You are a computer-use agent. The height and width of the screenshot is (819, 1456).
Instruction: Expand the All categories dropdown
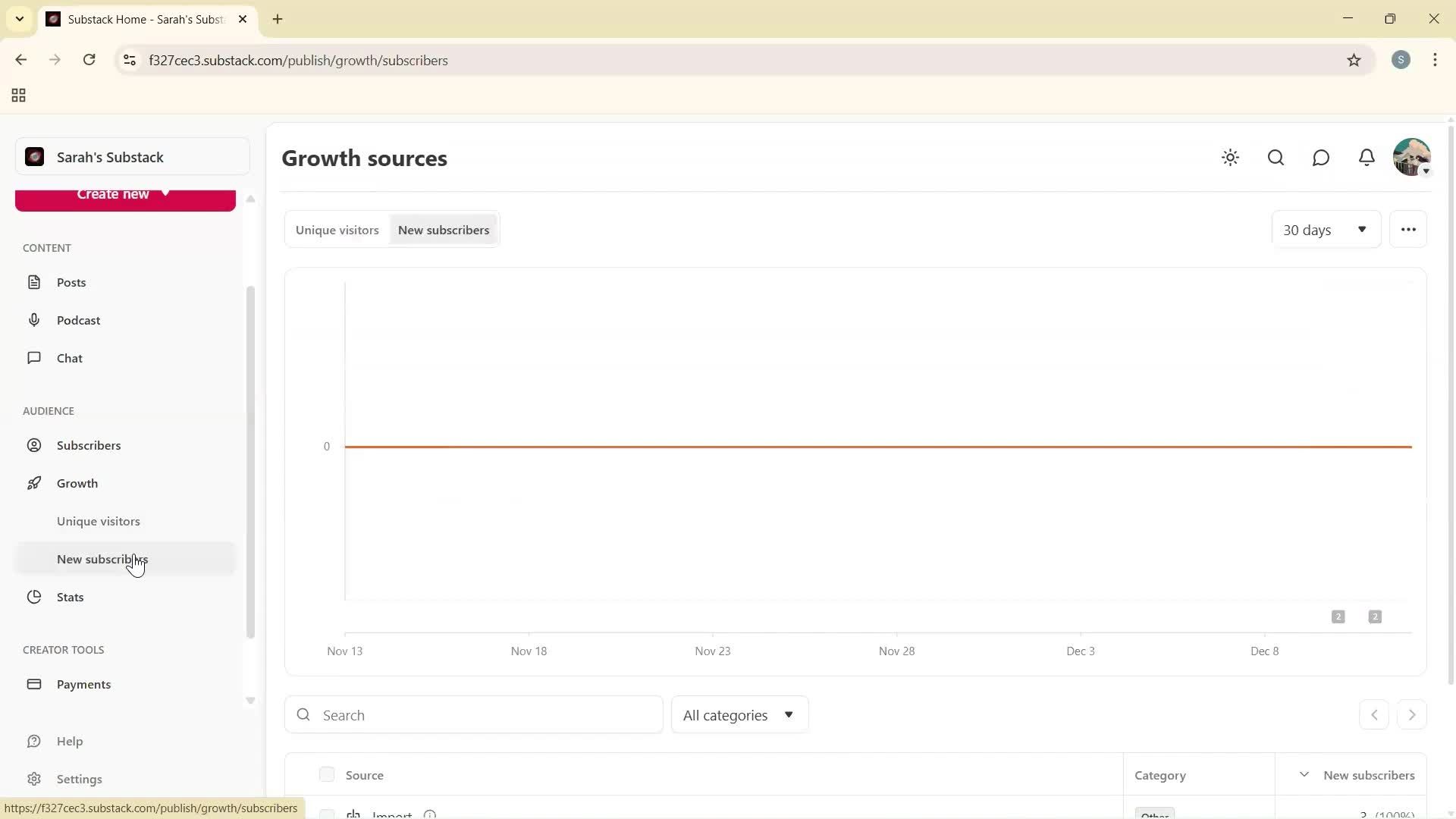click(739, 714)
